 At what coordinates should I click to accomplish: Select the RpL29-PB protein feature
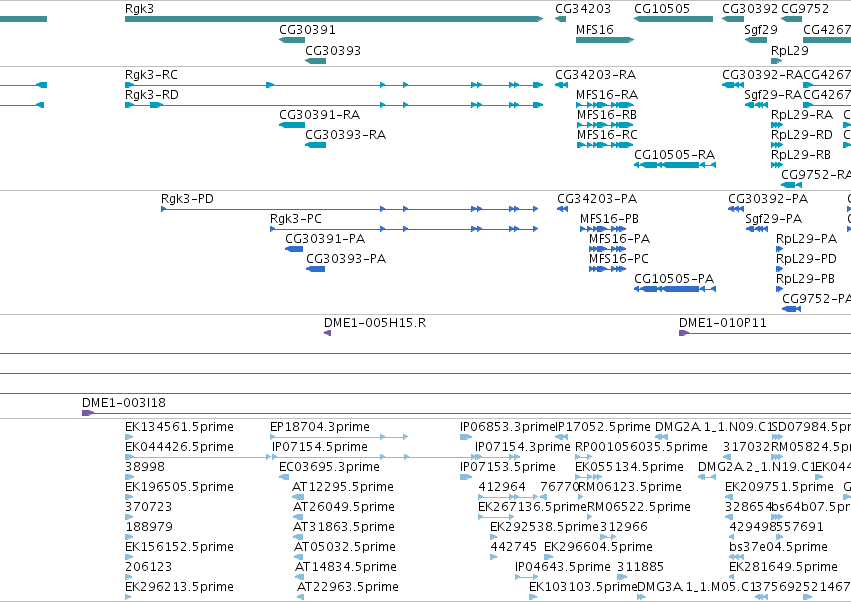pos(779,289)
